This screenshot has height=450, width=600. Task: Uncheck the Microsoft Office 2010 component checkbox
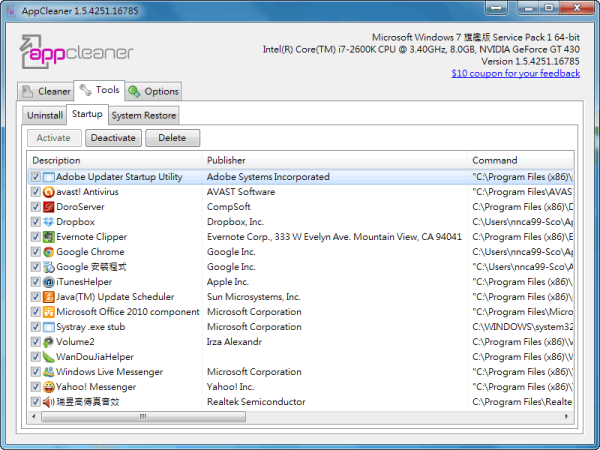[x=36, y=312]
